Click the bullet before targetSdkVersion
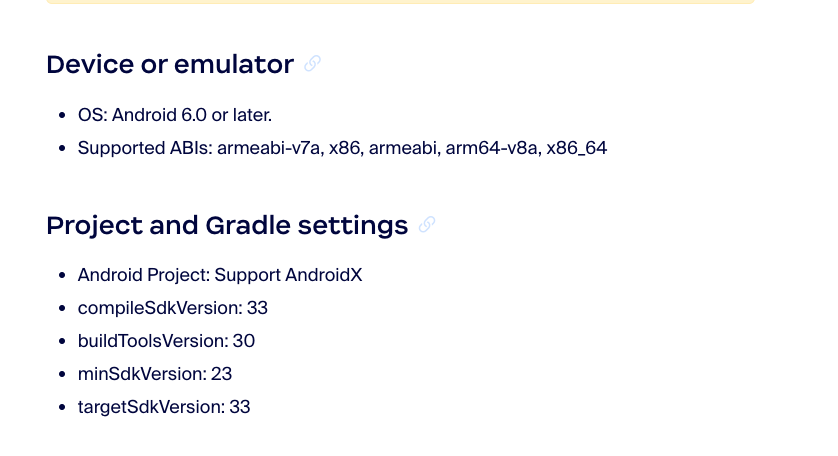838x456 pixels. tap(62, 407)
